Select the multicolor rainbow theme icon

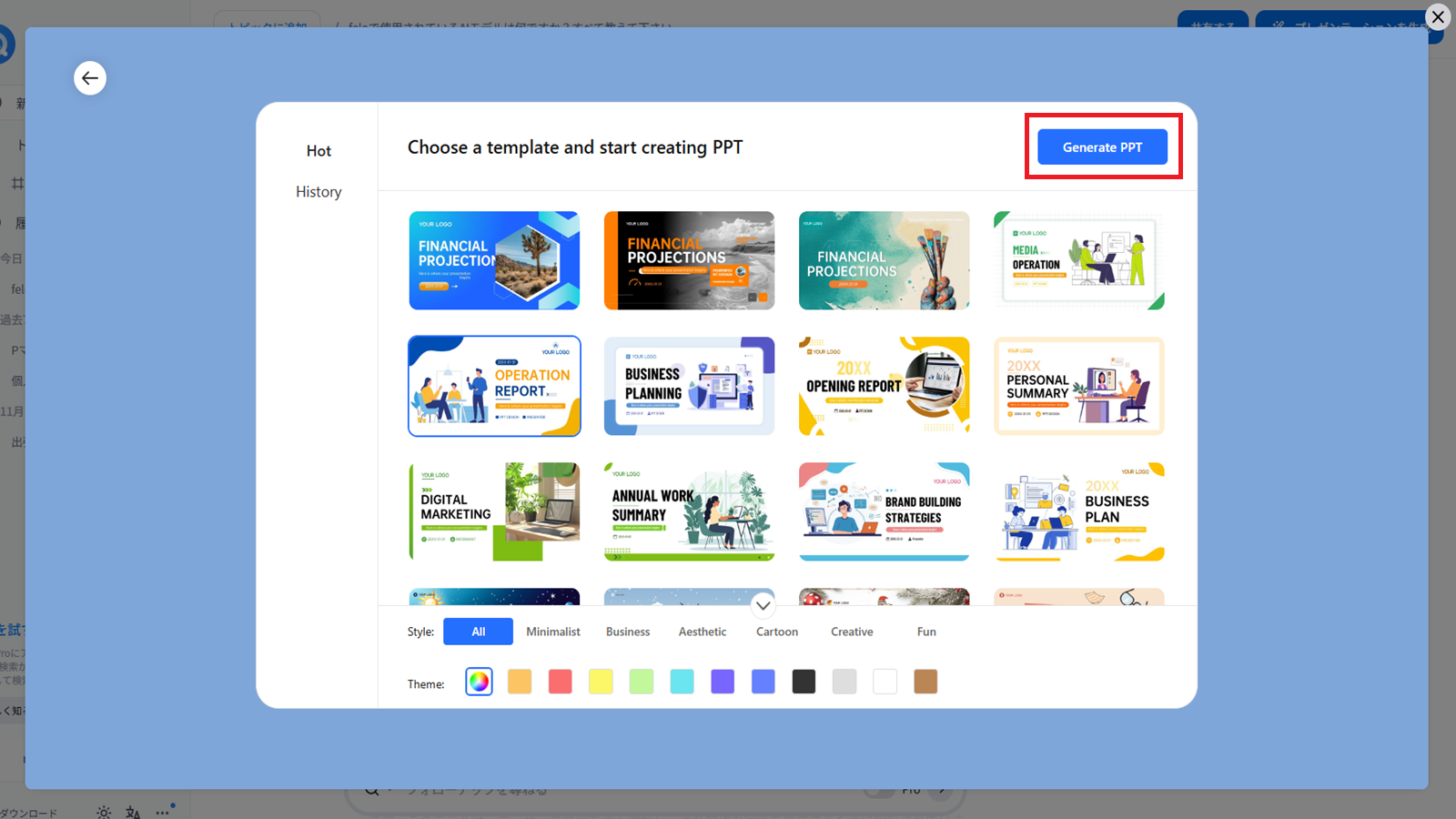click(x=479, y=682)
